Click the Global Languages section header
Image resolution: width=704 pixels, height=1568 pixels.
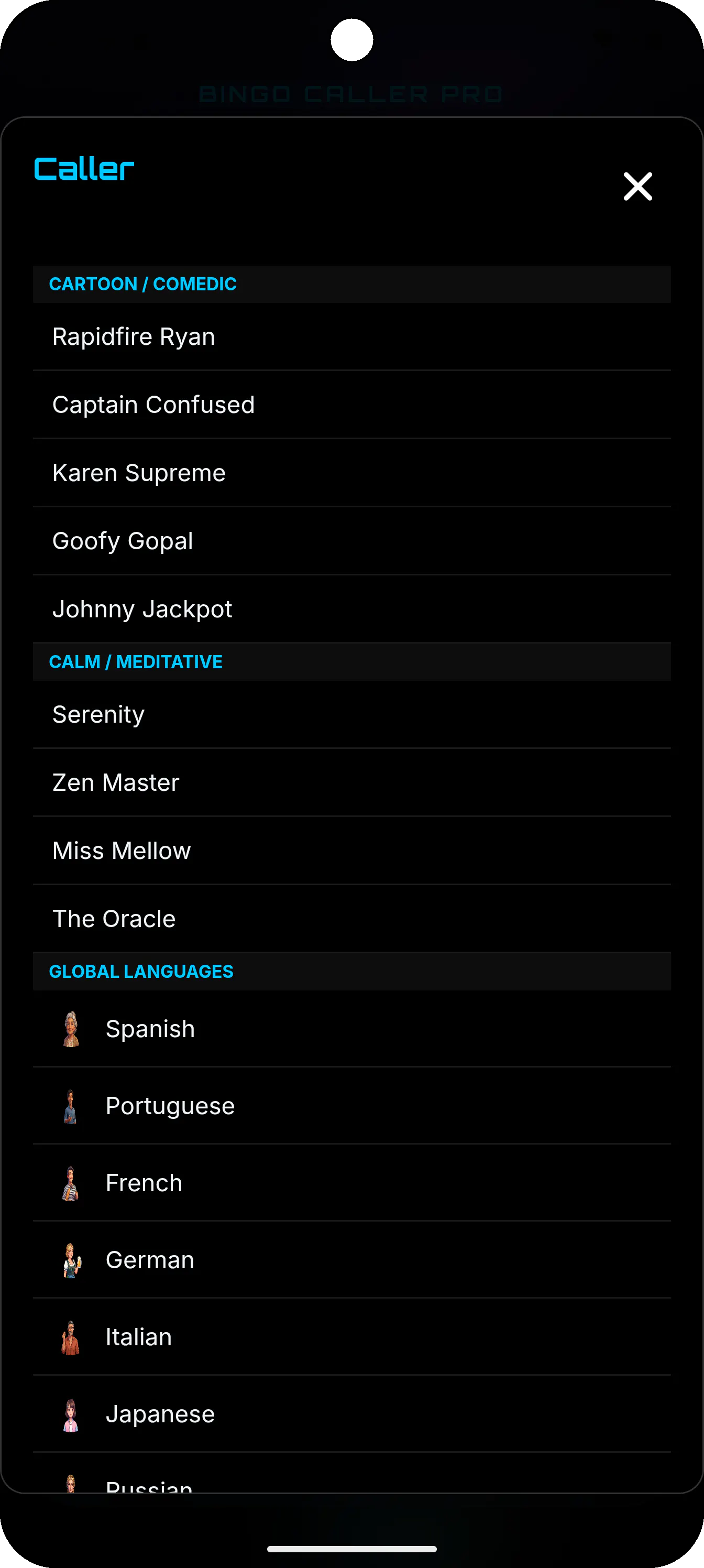(351, 972)
